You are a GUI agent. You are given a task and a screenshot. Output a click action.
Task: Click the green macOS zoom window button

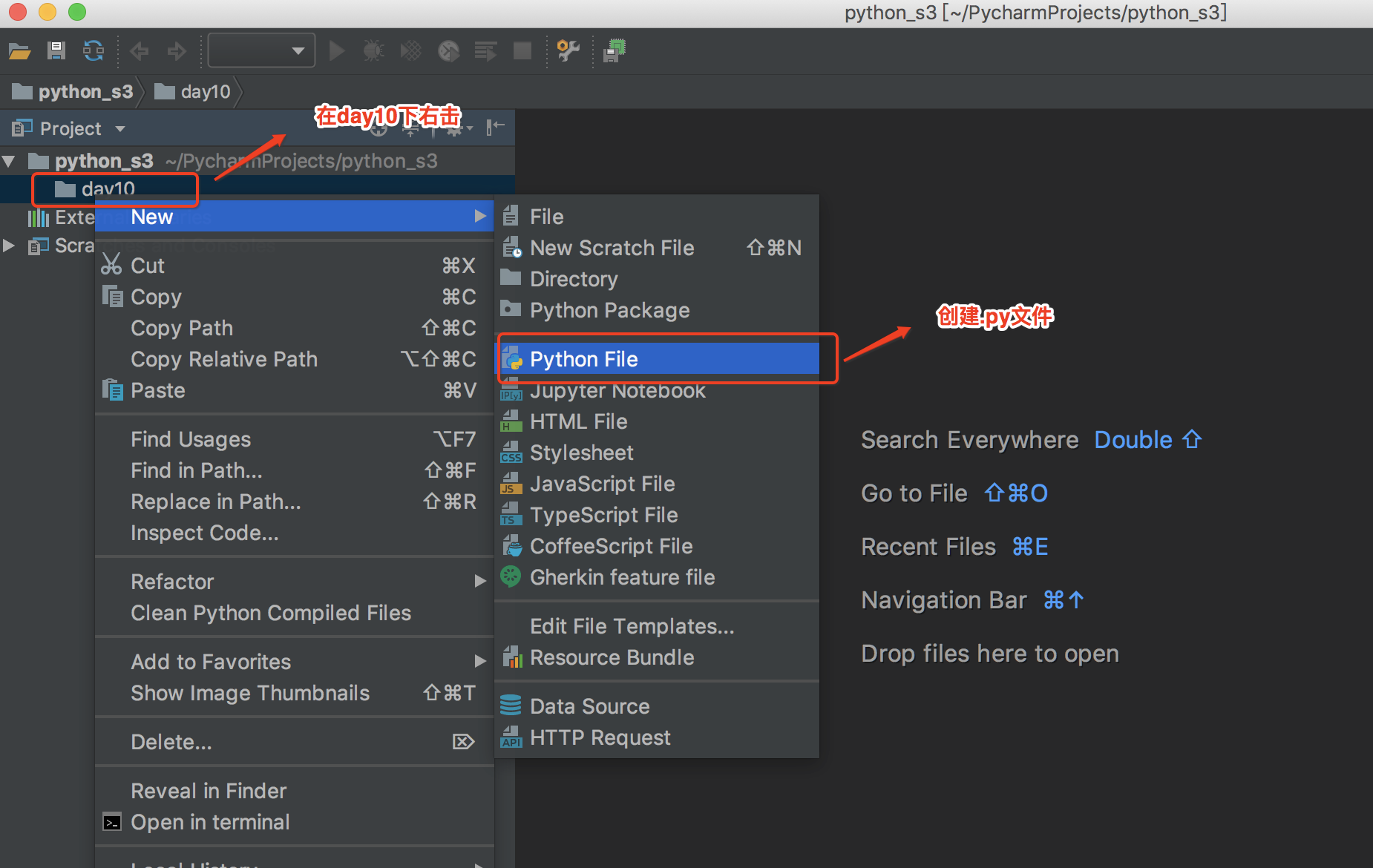point(77,11)
